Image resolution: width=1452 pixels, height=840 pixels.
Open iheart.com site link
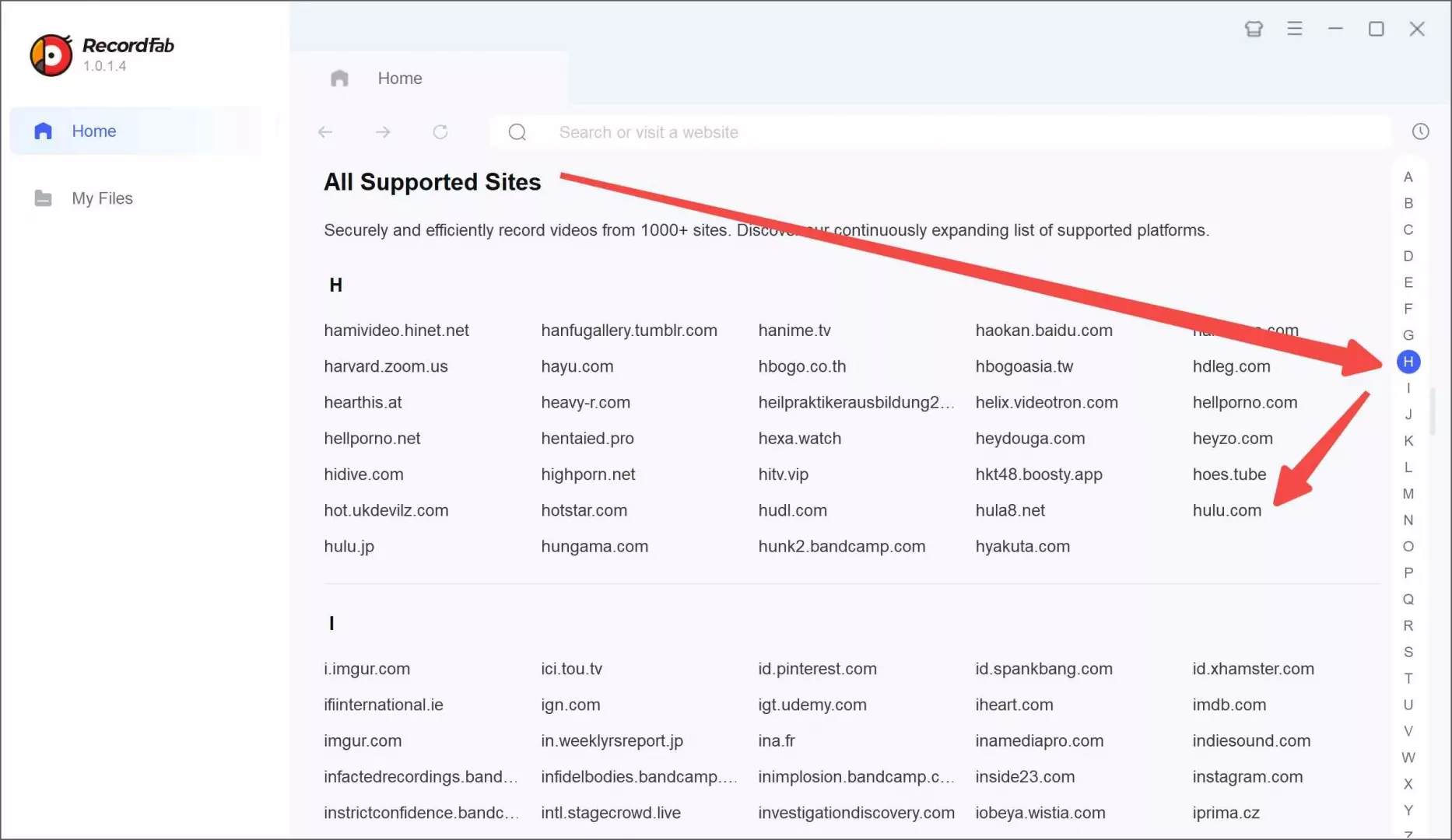1014,705
